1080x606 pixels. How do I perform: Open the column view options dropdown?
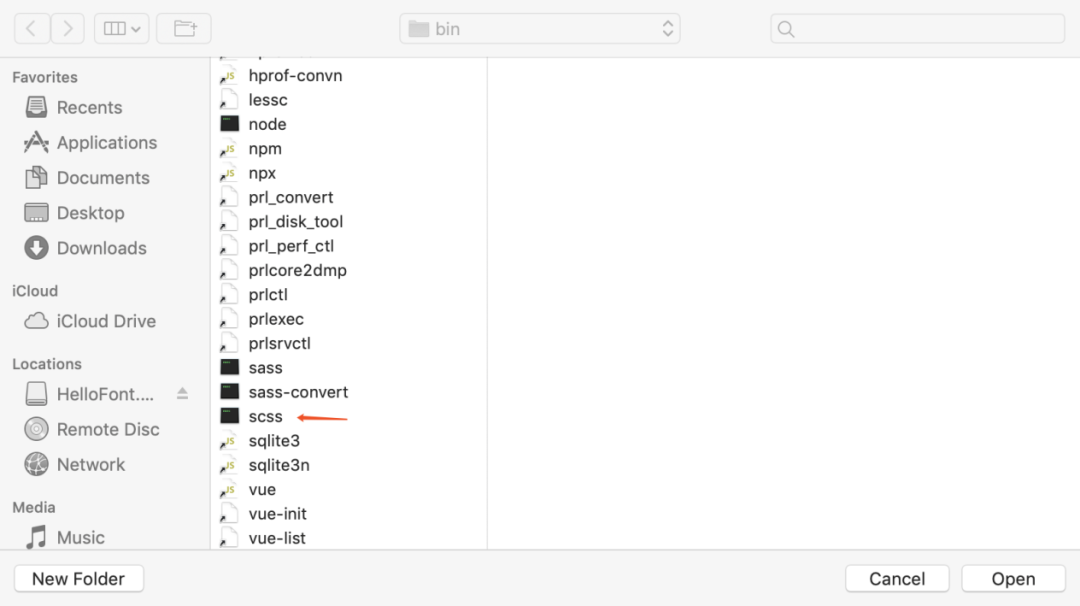[x=122, y=29]
